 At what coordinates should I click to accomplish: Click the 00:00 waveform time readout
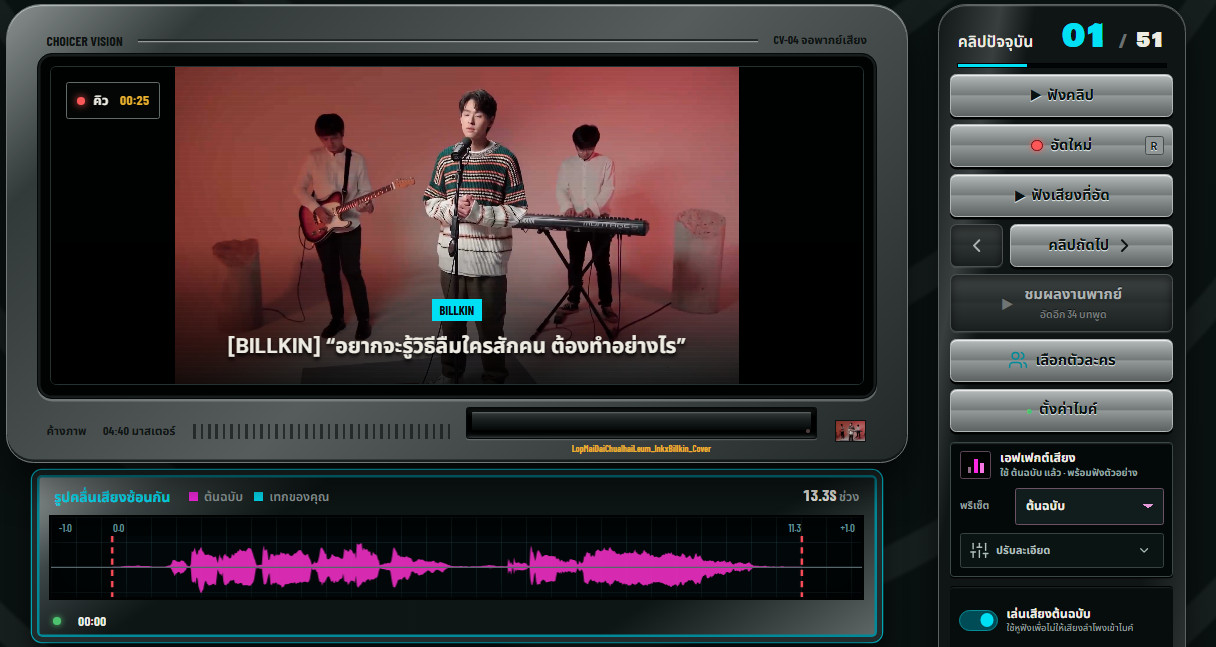(92, 622)
